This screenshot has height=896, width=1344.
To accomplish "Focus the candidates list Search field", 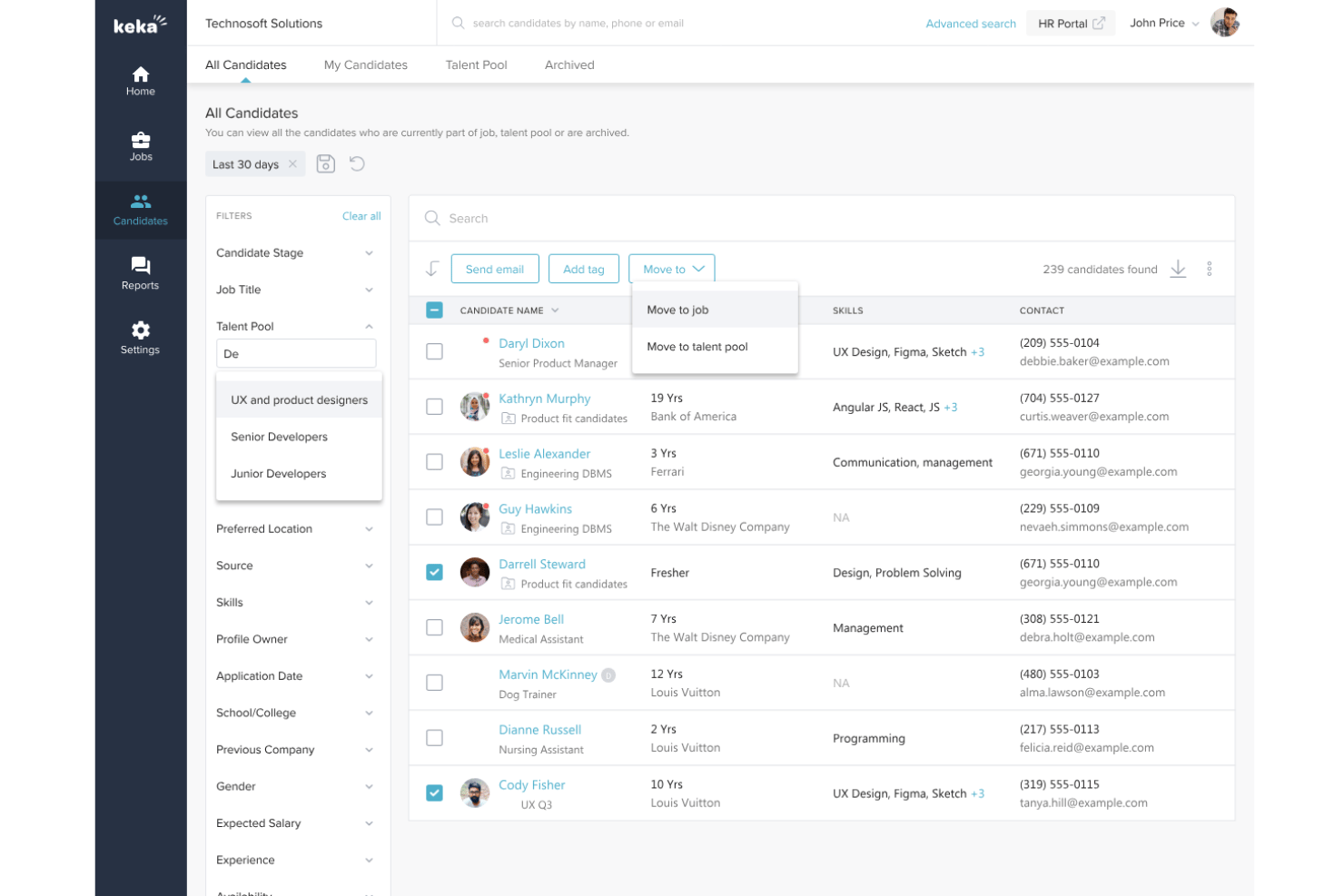I will click(822, 218).
